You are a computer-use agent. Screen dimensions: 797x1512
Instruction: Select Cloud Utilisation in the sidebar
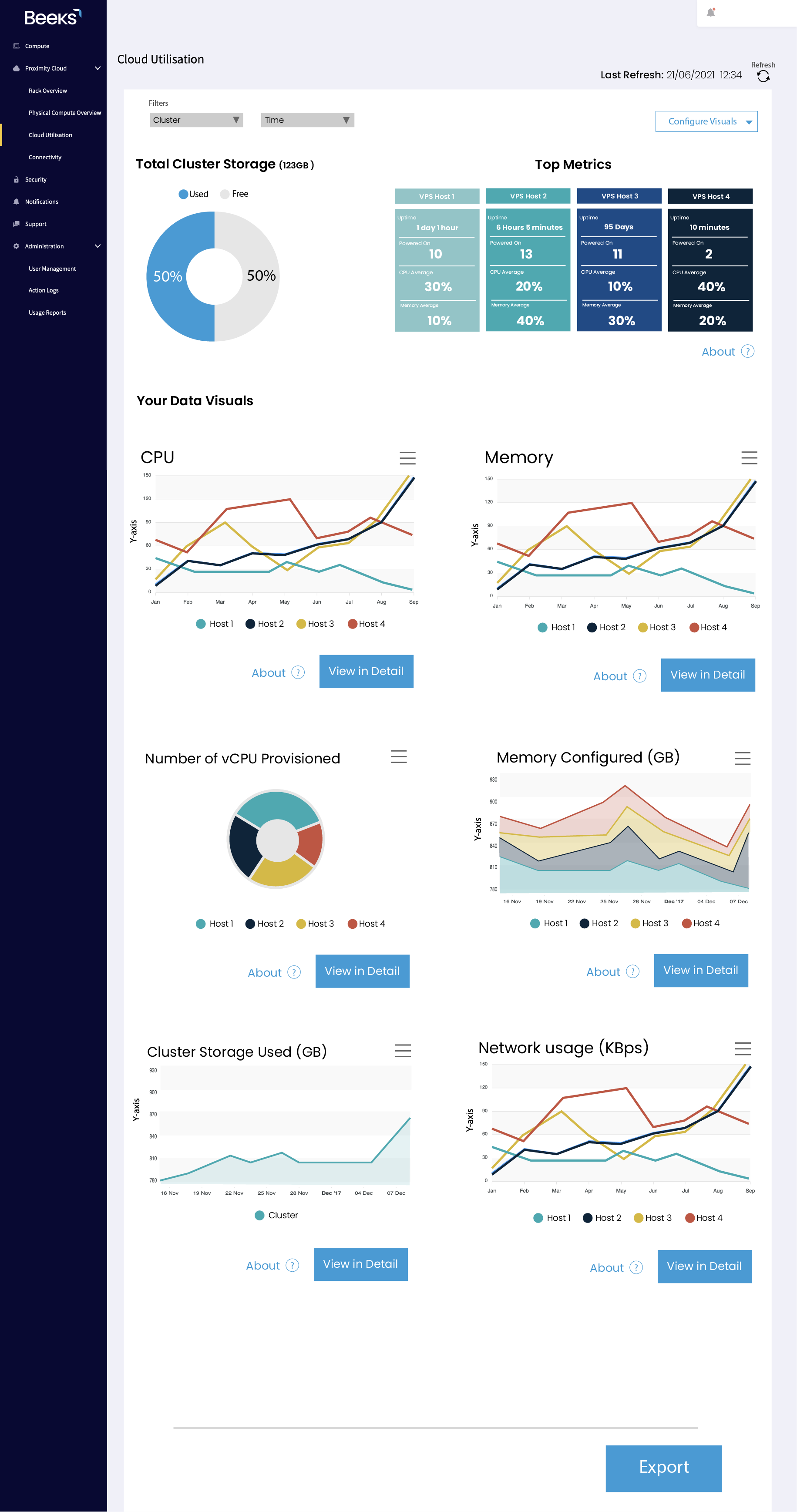tap(51, 134)
